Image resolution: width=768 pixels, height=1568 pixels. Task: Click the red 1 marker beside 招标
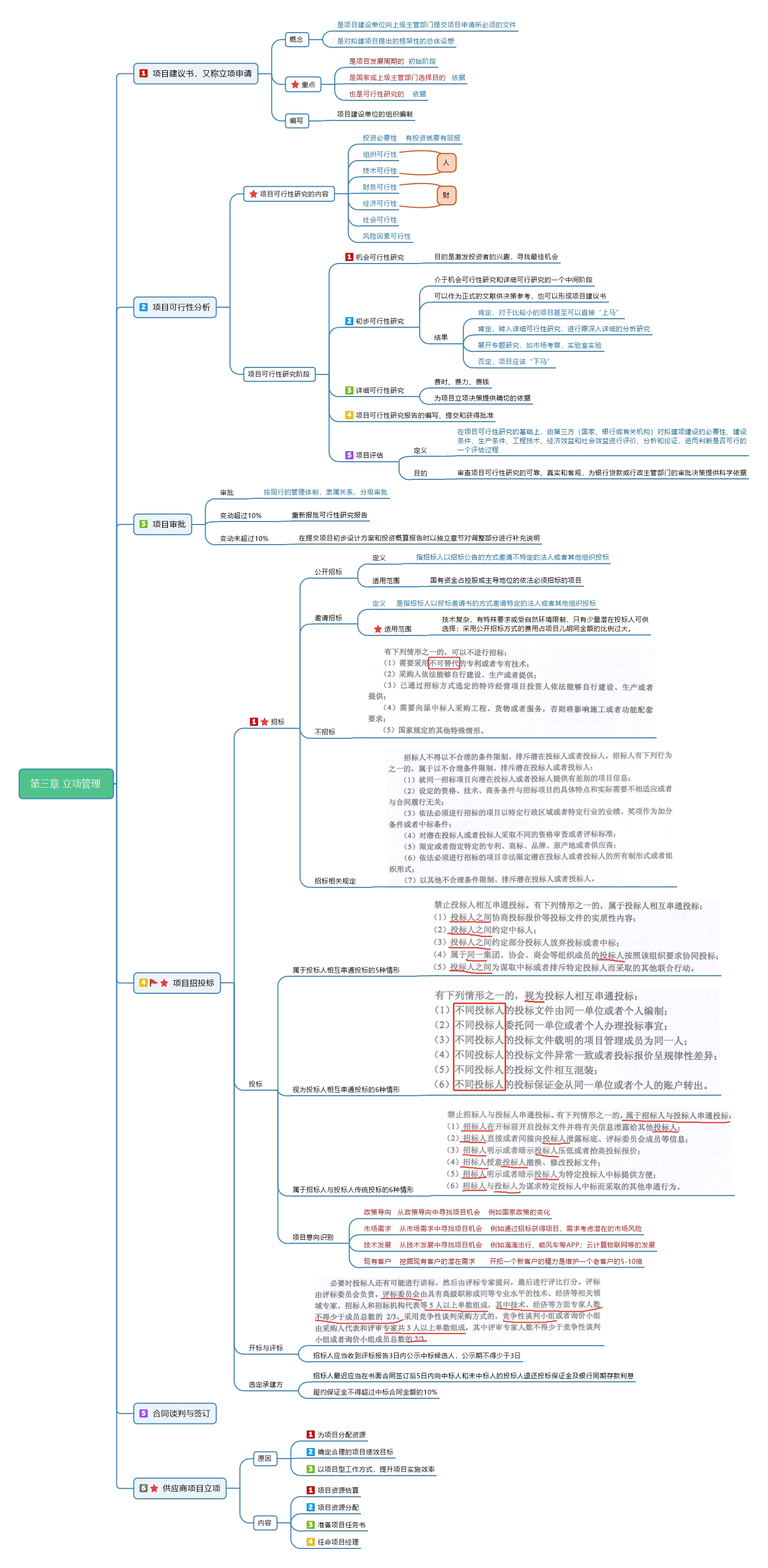(x=254, y=723)
